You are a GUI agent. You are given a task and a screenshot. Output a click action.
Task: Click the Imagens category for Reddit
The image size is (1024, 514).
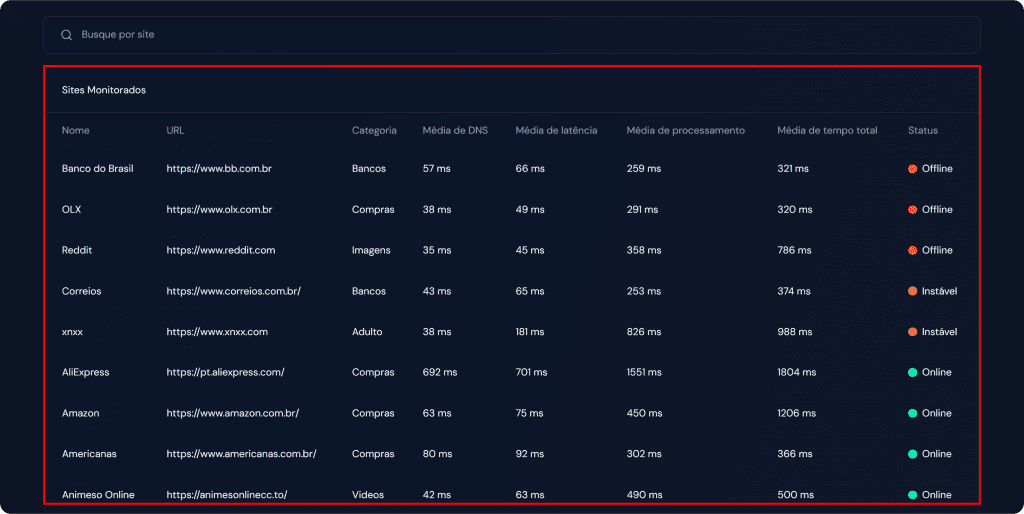[x=371, y=251]
